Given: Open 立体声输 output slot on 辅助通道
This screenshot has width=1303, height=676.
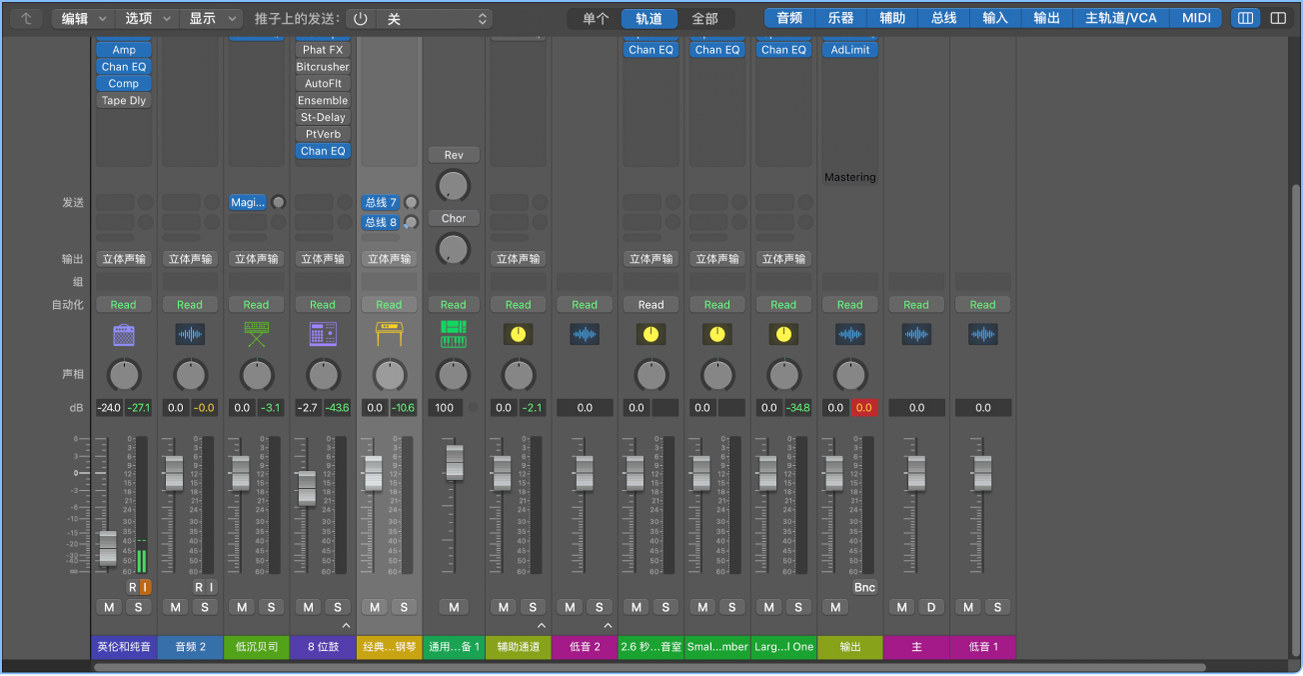Looking at the screenshot, I should point(518,259).
